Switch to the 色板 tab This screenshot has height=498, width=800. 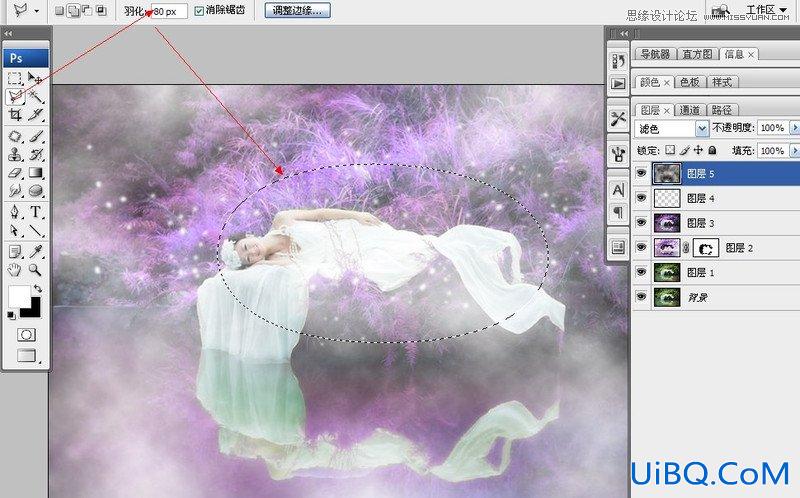[x=690, y=82]
